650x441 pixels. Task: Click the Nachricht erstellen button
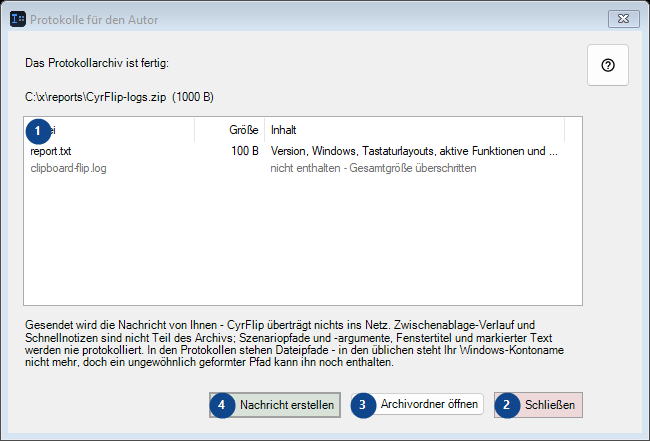pyautogui.click(x=275, y=405)
